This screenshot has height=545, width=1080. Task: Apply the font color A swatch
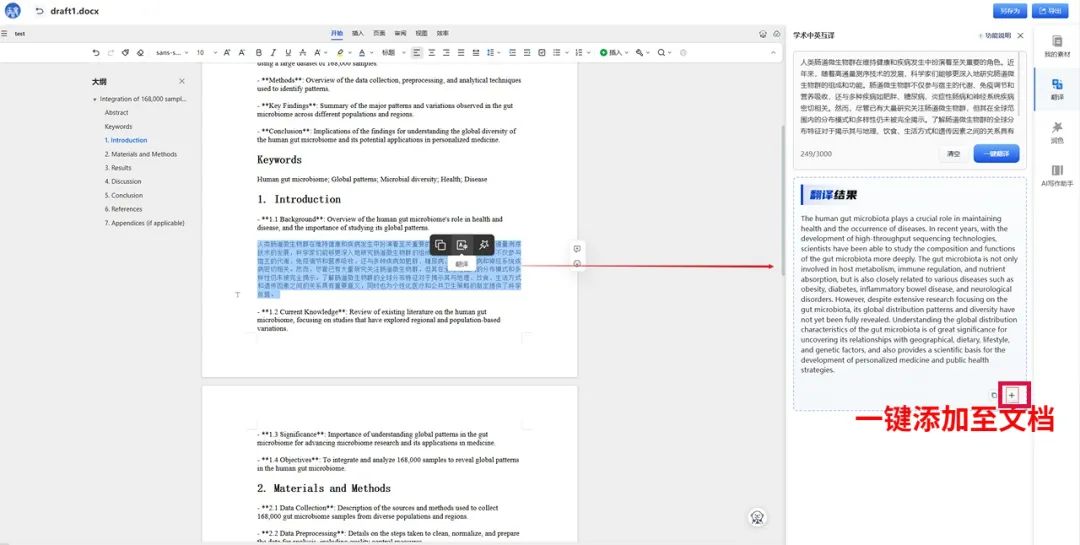click(362, 52)
